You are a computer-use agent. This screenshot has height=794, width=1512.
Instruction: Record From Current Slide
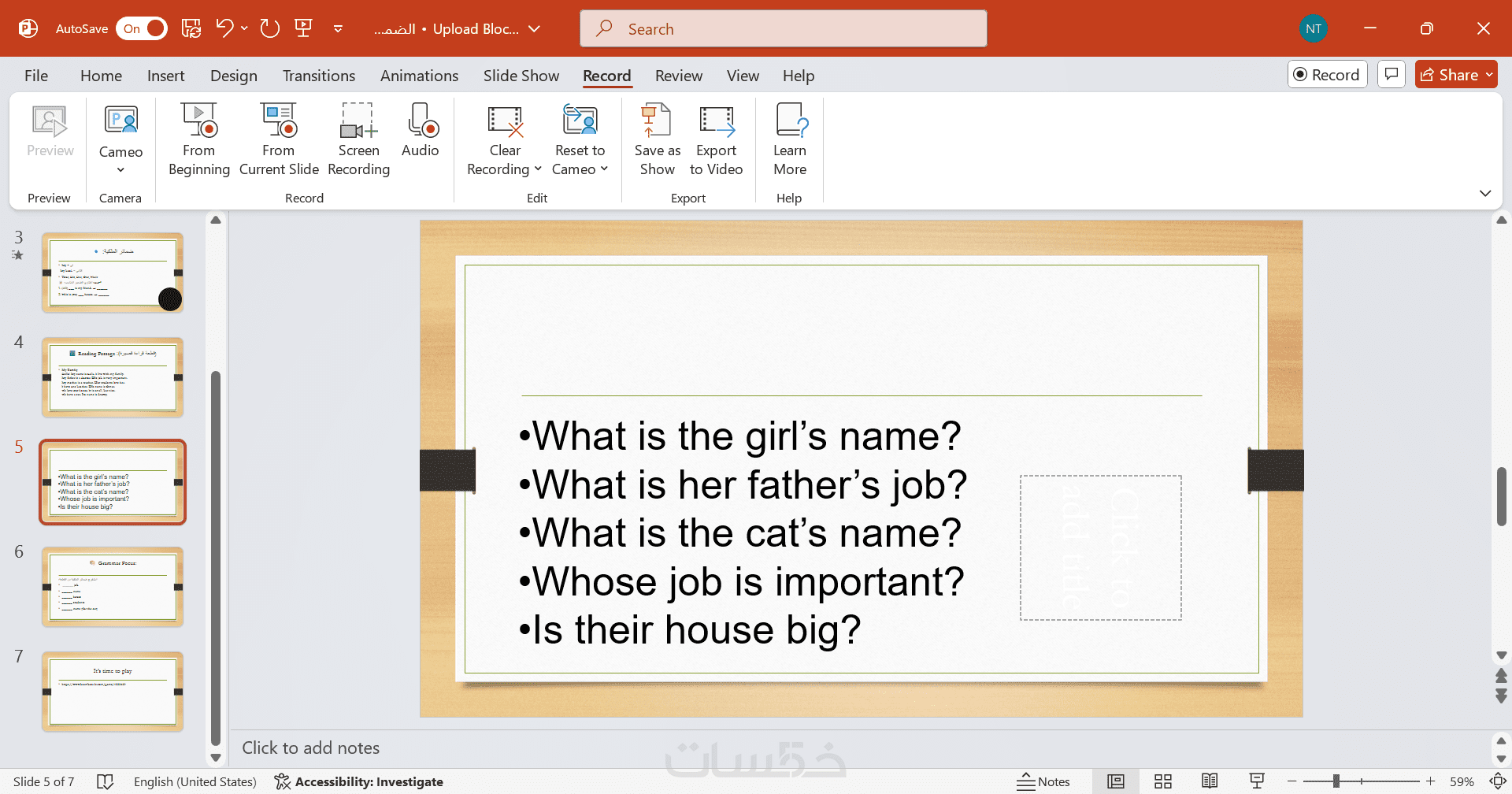click(x=279, y=139)
